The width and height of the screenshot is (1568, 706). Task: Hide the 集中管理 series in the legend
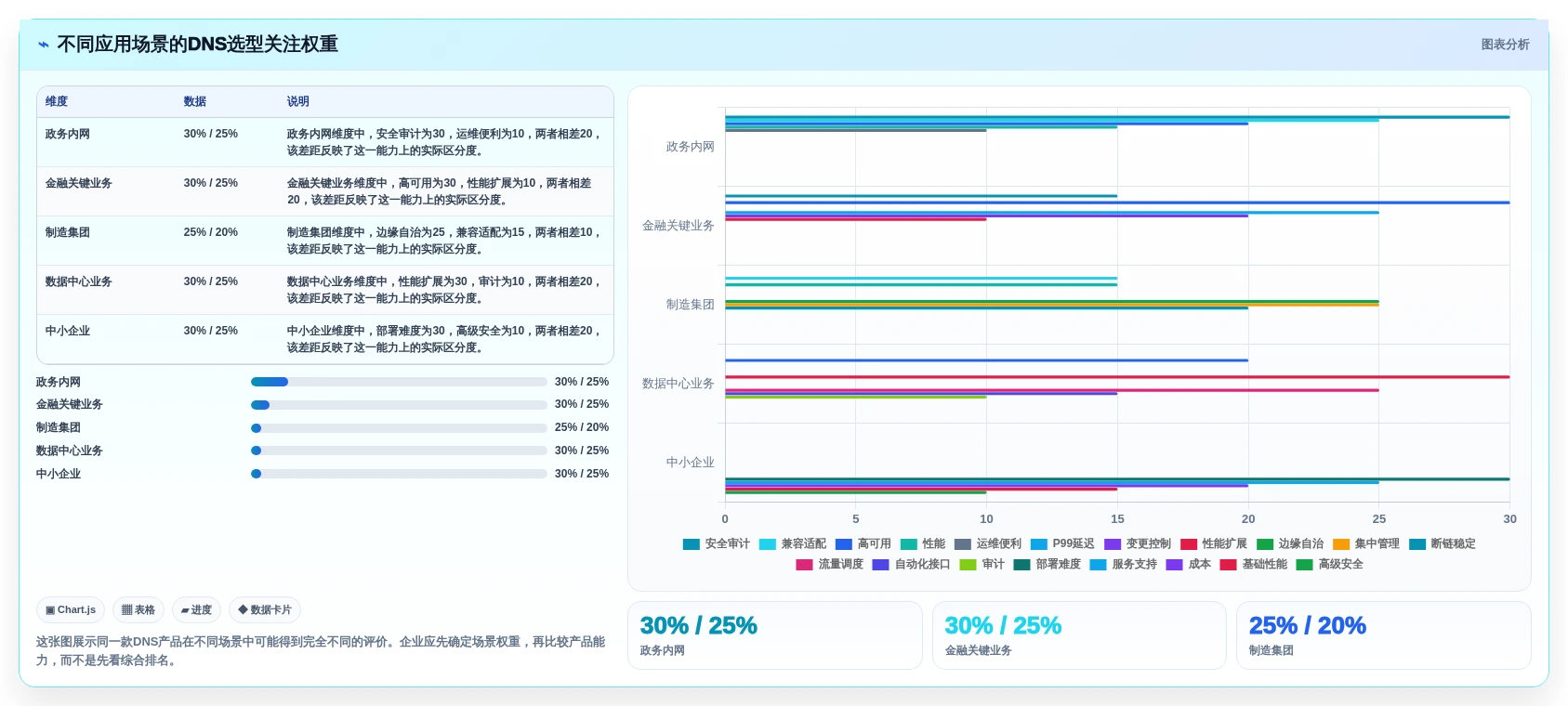(x=1365, y=544)
